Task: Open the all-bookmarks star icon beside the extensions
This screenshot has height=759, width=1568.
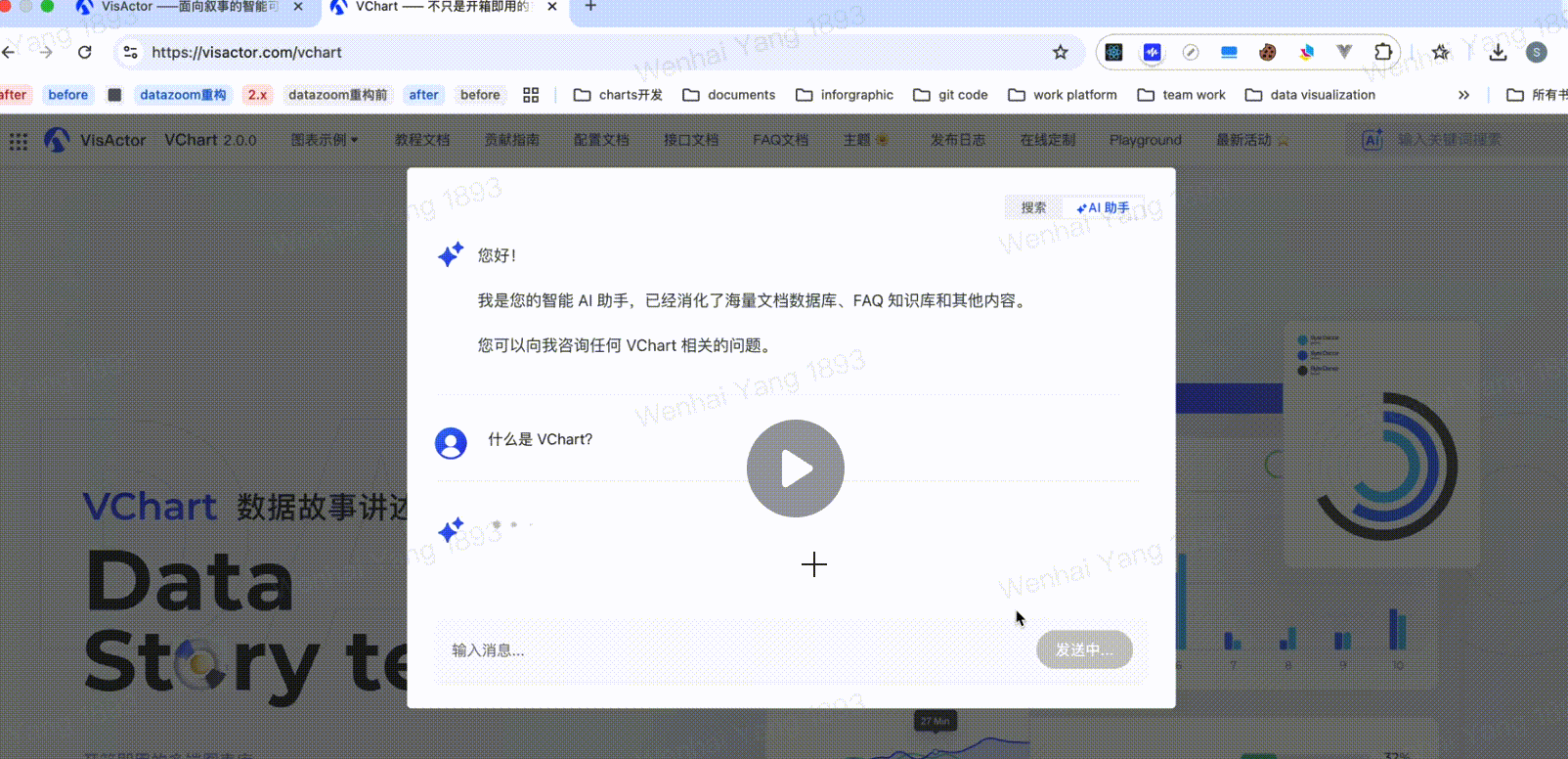Action: (x=1440, y=53)
